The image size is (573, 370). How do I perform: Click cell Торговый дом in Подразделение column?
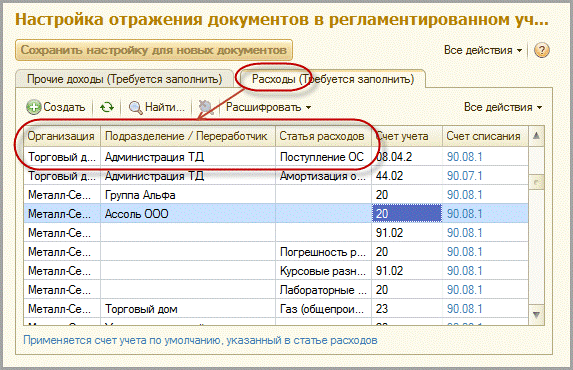click(187, 309)
